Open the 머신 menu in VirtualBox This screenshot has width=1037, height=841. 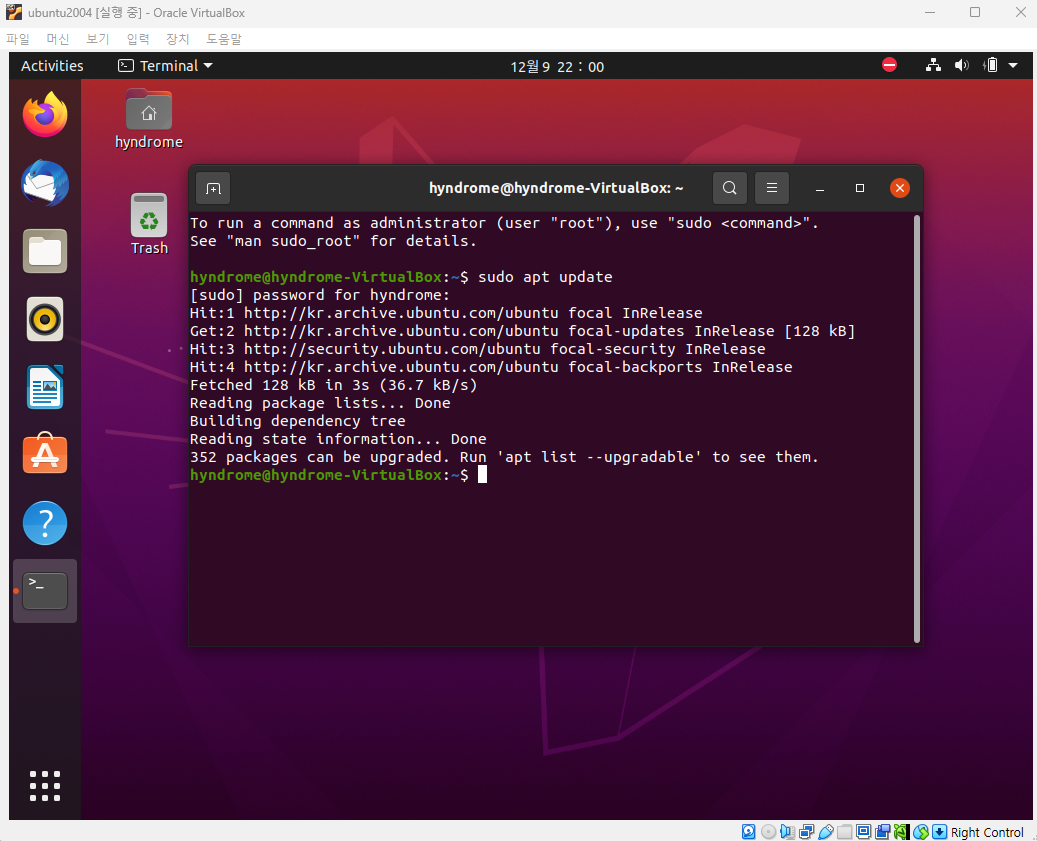(58, 39)
